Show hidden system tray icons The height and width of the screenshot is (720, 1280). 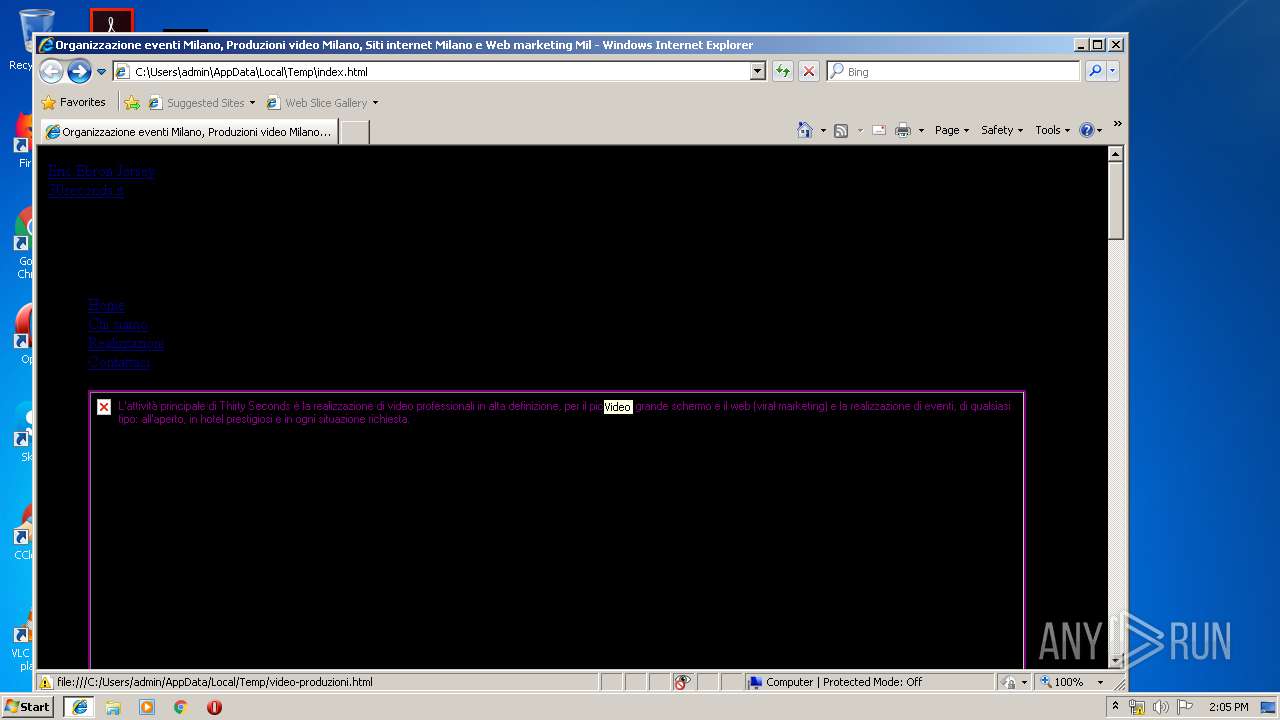tap(1115, 706)
